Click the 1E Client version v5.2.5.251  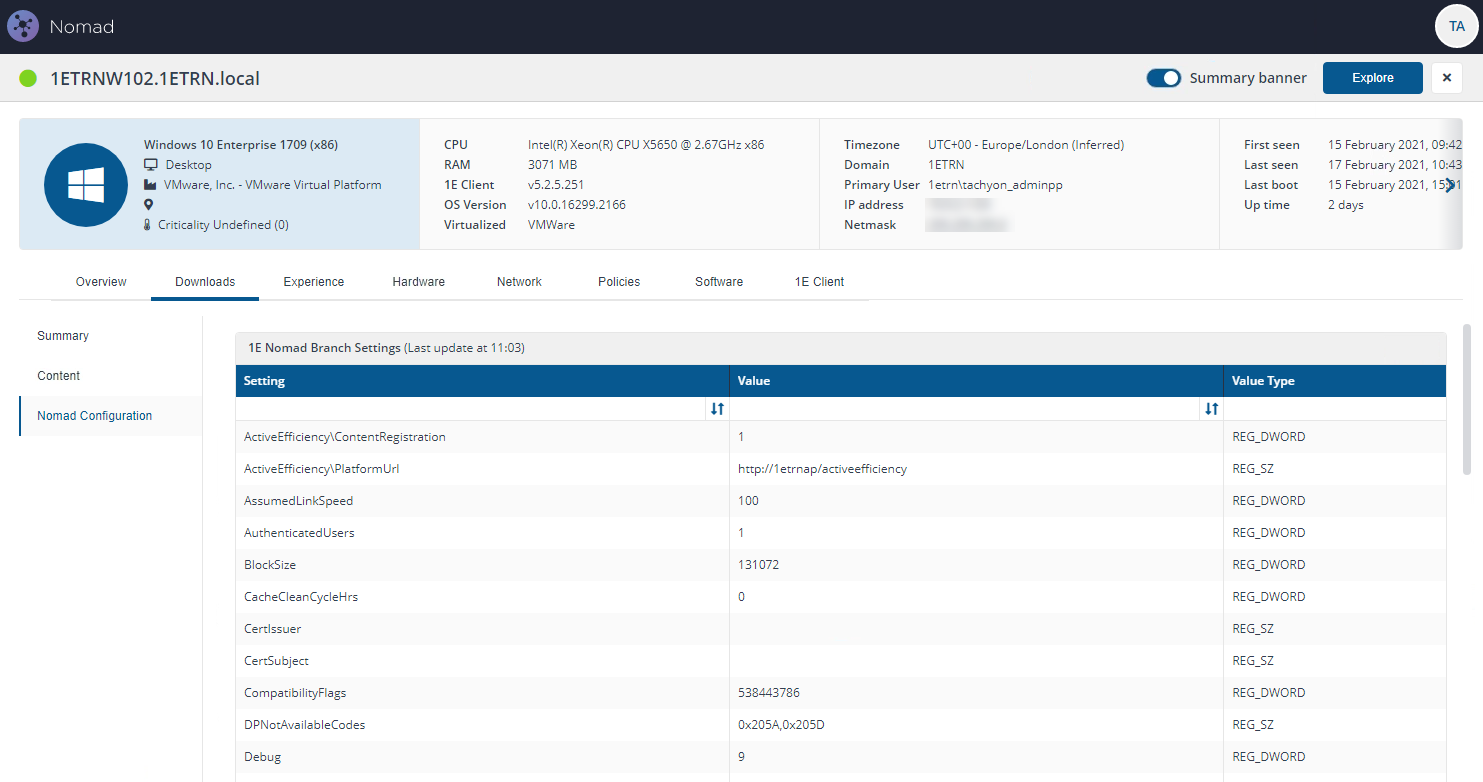556,185
